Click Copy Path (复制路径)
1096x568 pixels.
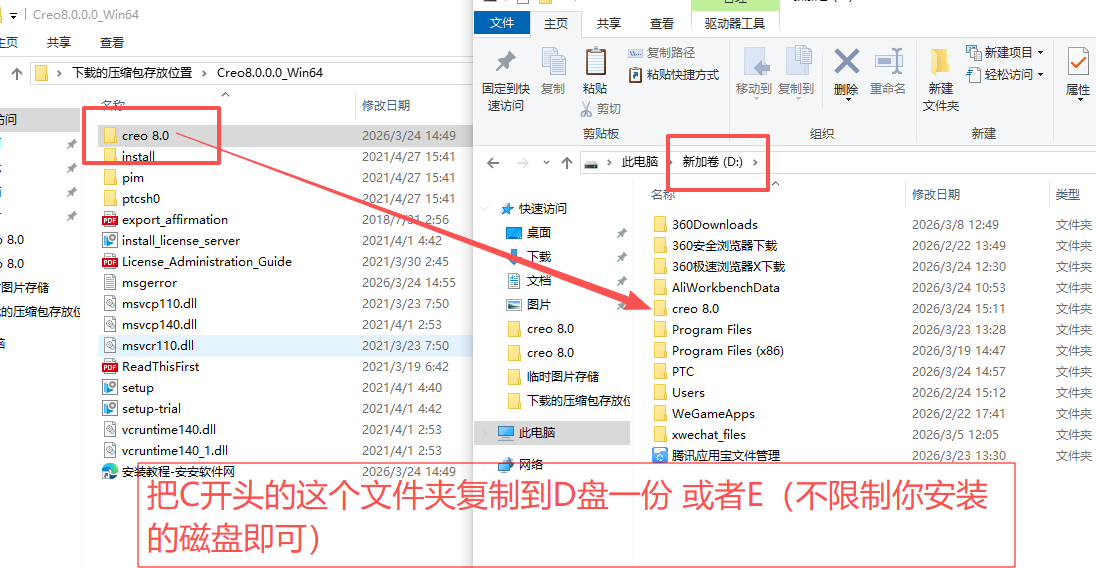pyautogui.click(x=661, y=53)
